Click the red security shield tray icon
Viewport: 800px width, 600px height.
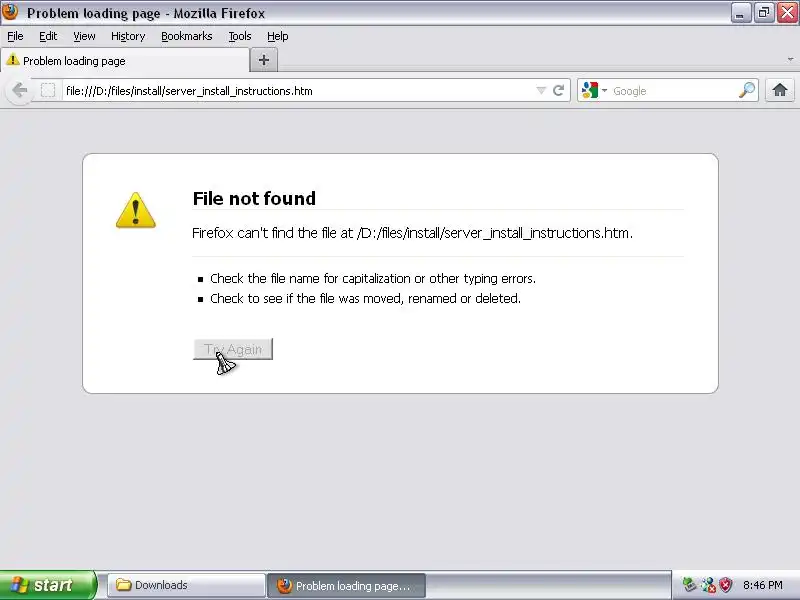pyautogui.click(x=725, y=585)
